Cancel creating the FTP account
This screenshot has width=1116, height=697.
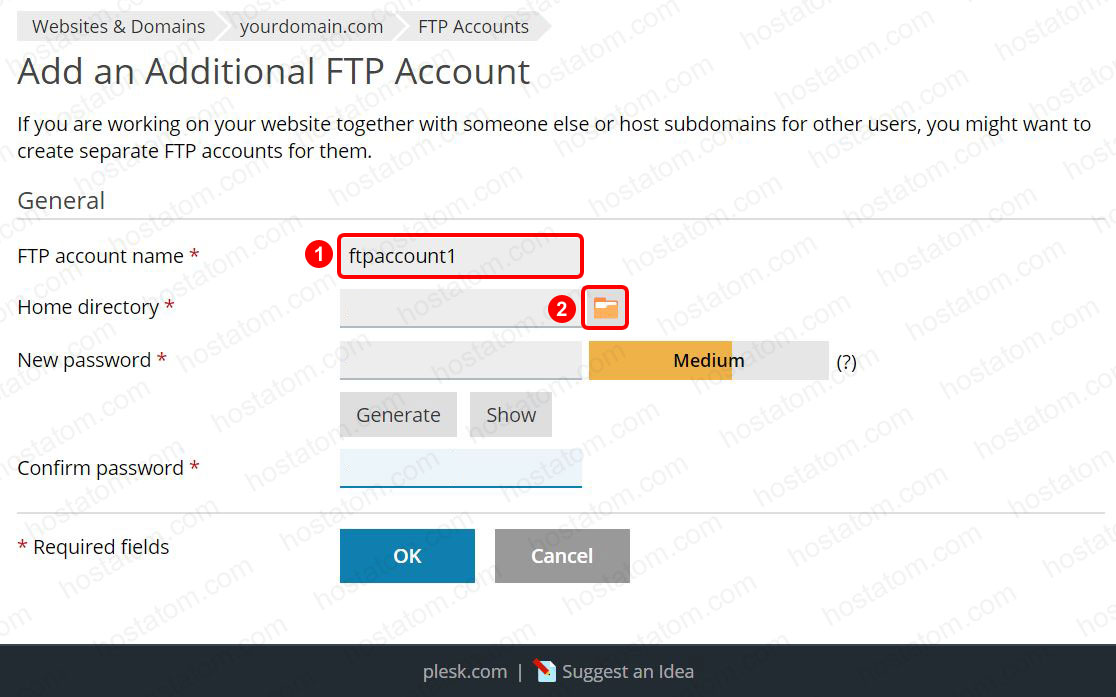(561, 555)
